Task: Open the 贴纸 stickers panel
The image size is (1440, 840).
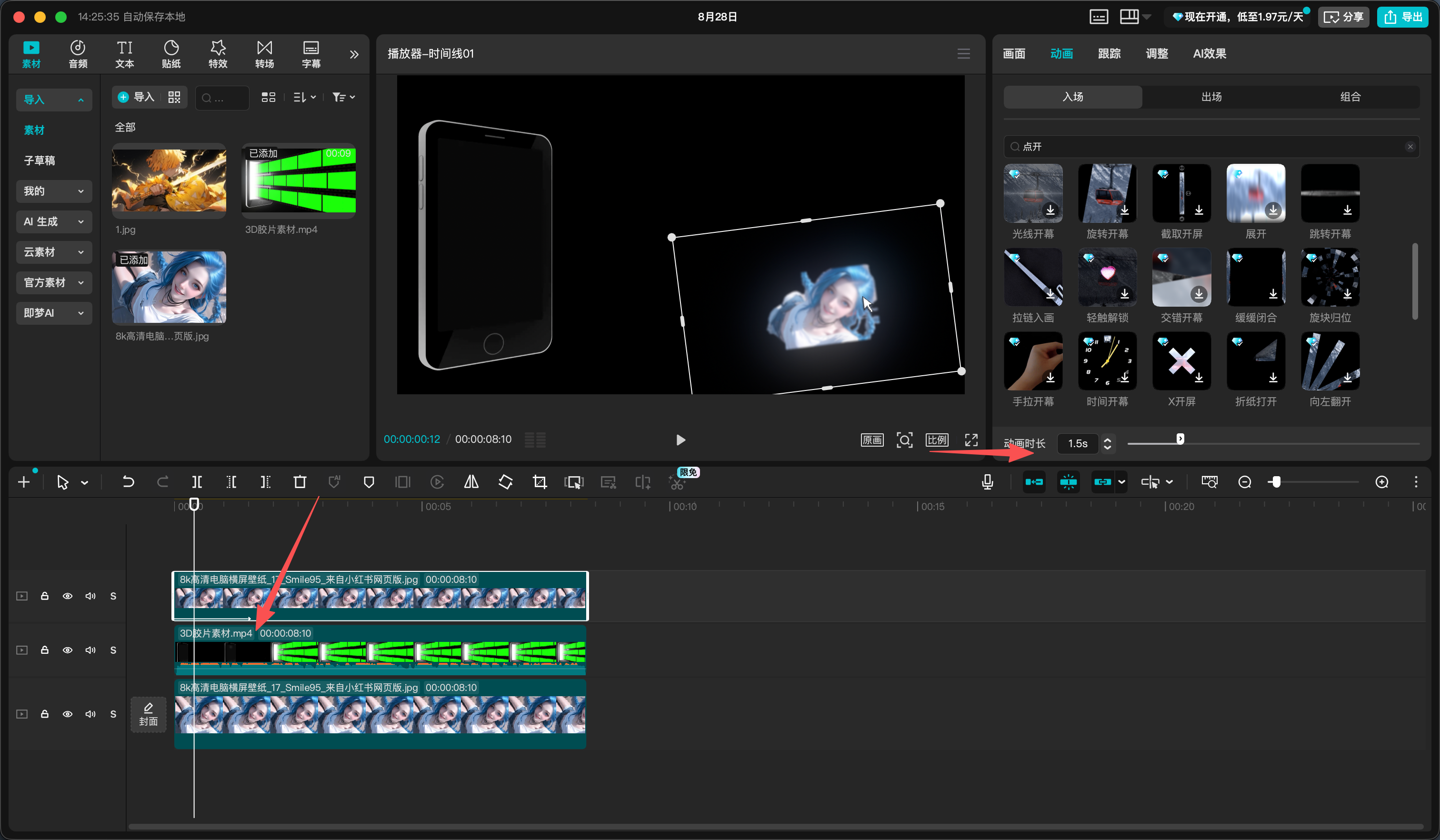Action: [171, 54]
